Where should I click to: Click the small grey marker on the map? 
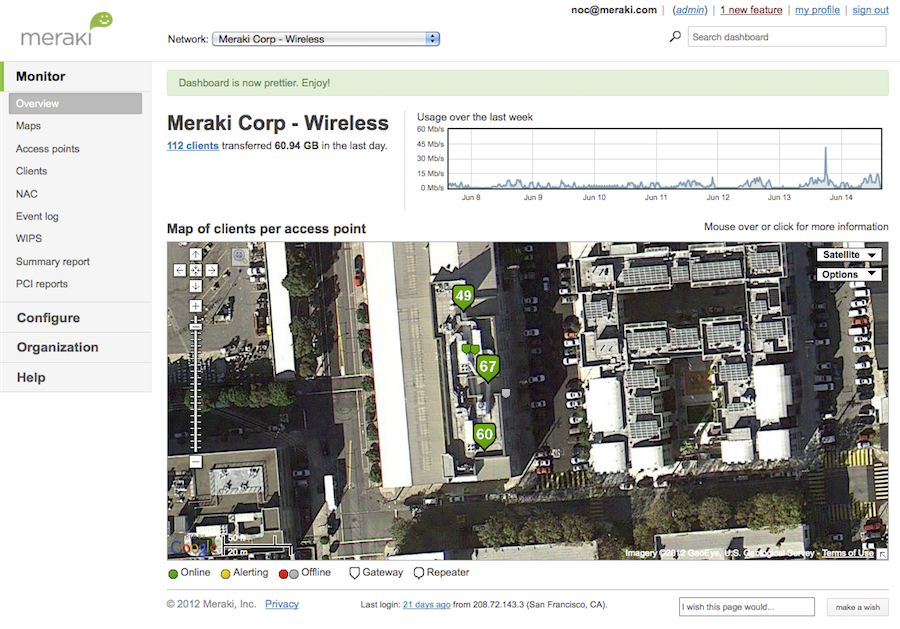(x=506, y=393)
